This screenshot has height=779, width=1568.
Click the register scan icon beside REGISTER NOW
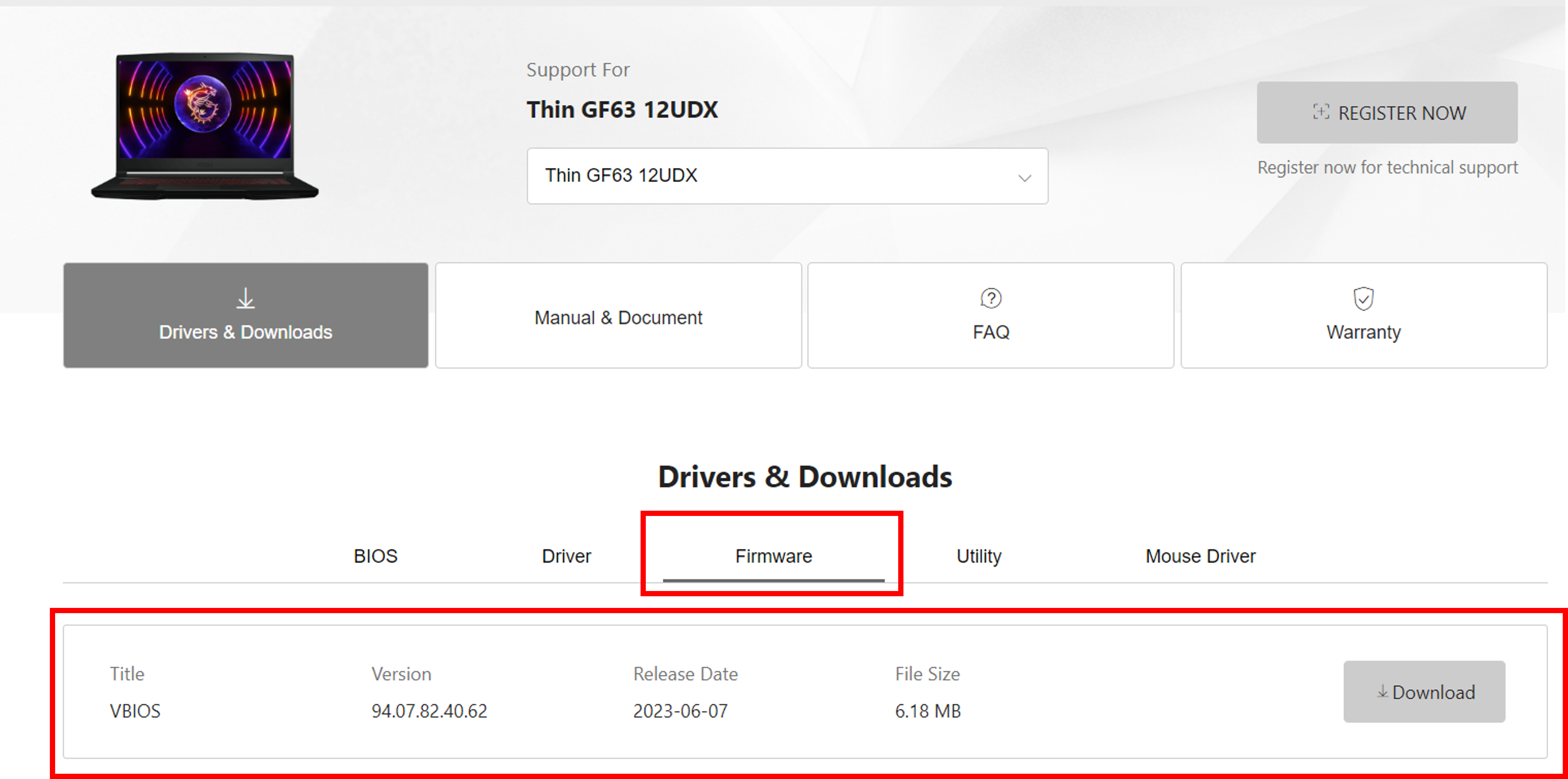tap(1320, 112)
